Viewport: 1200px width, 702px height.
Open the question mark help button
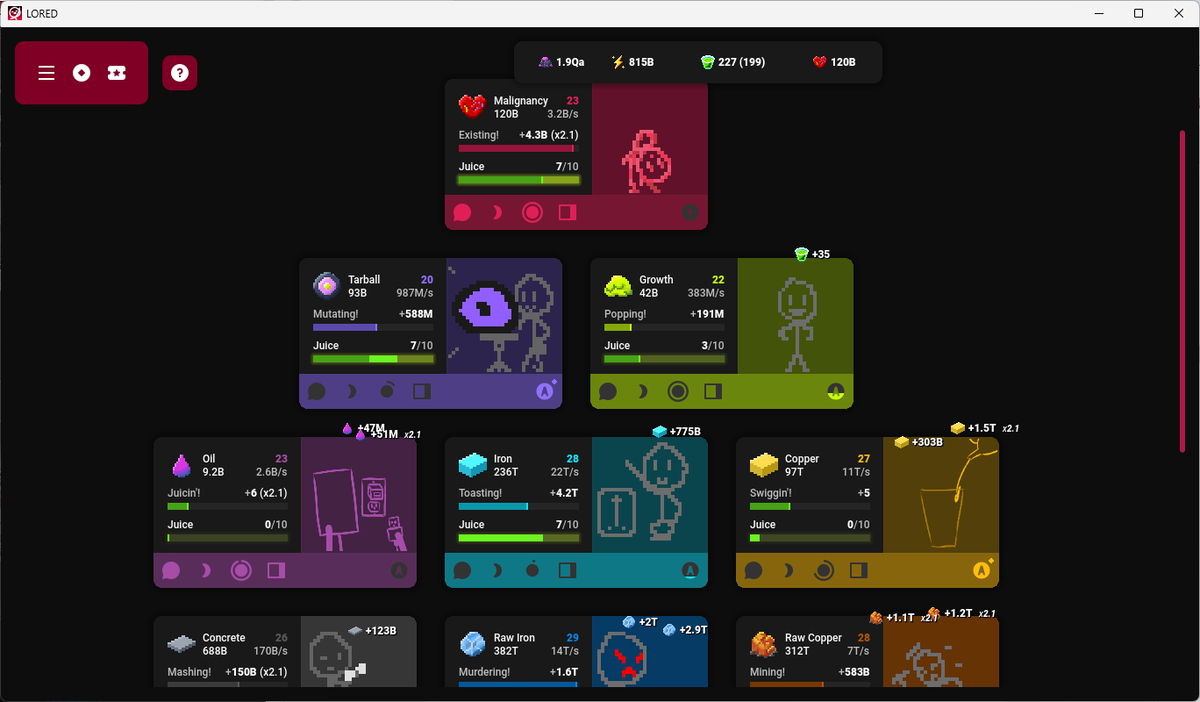180,73
